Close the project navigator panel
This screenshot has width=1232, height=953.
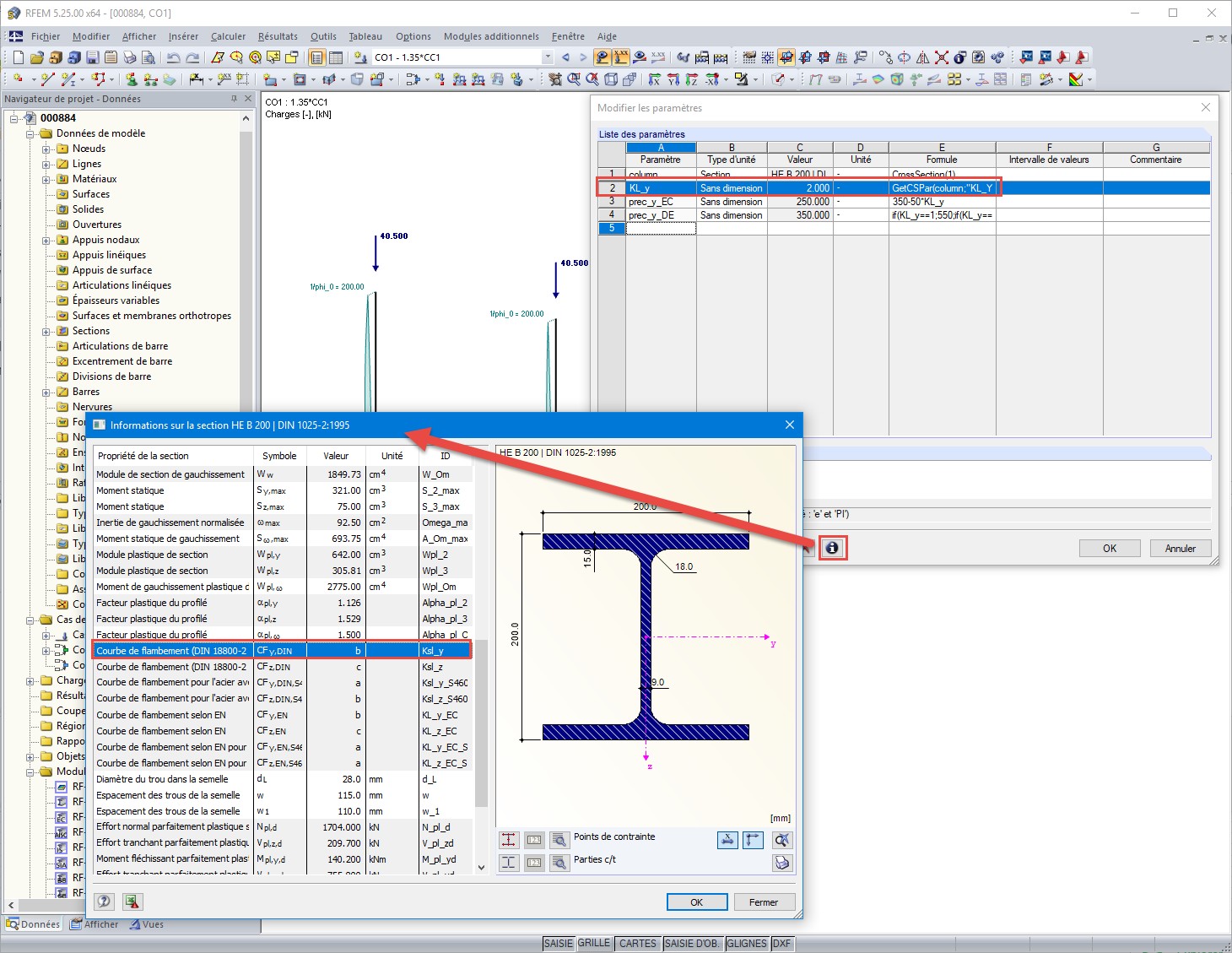point(248,99)
